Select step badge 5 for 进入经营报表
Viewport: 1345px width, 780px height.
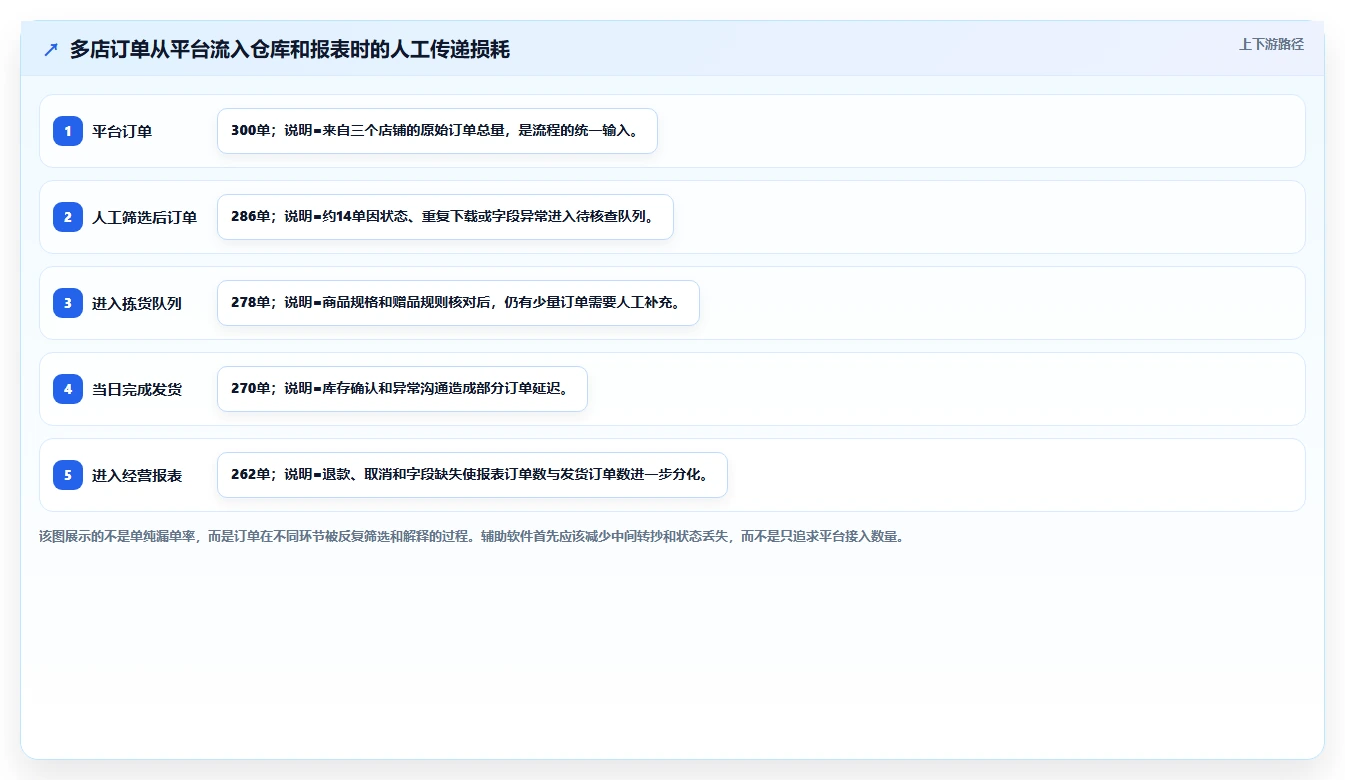(x=68, y=475)
